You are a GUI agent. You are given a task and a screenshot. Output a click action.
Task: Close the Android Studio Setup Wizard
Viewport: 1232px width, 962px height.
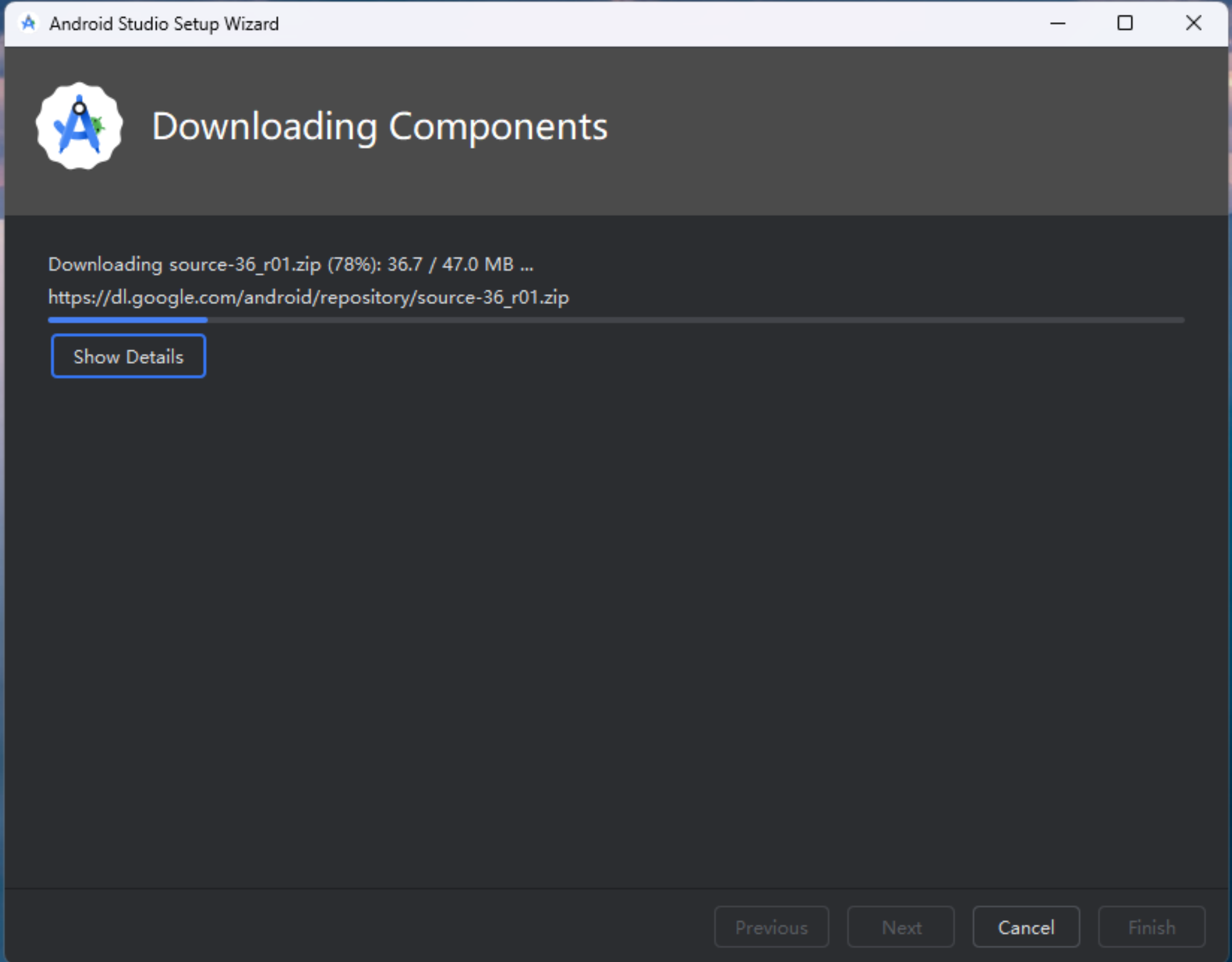coord(1194,23)
